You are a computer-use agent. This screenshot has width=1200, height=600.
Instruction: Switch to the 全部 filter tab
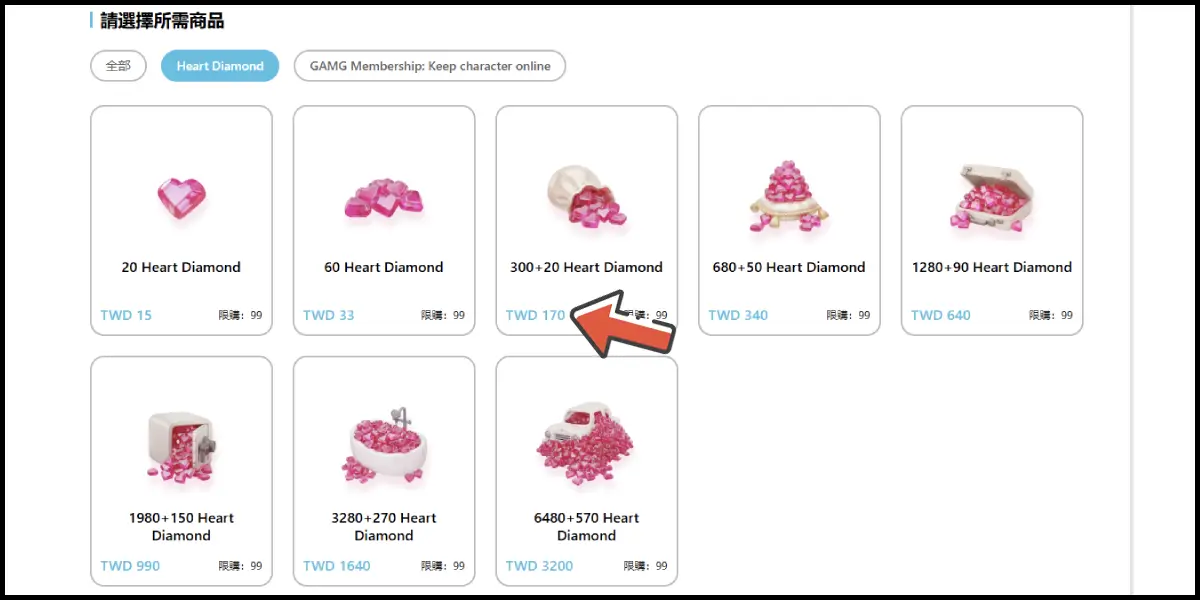[118, 66]
